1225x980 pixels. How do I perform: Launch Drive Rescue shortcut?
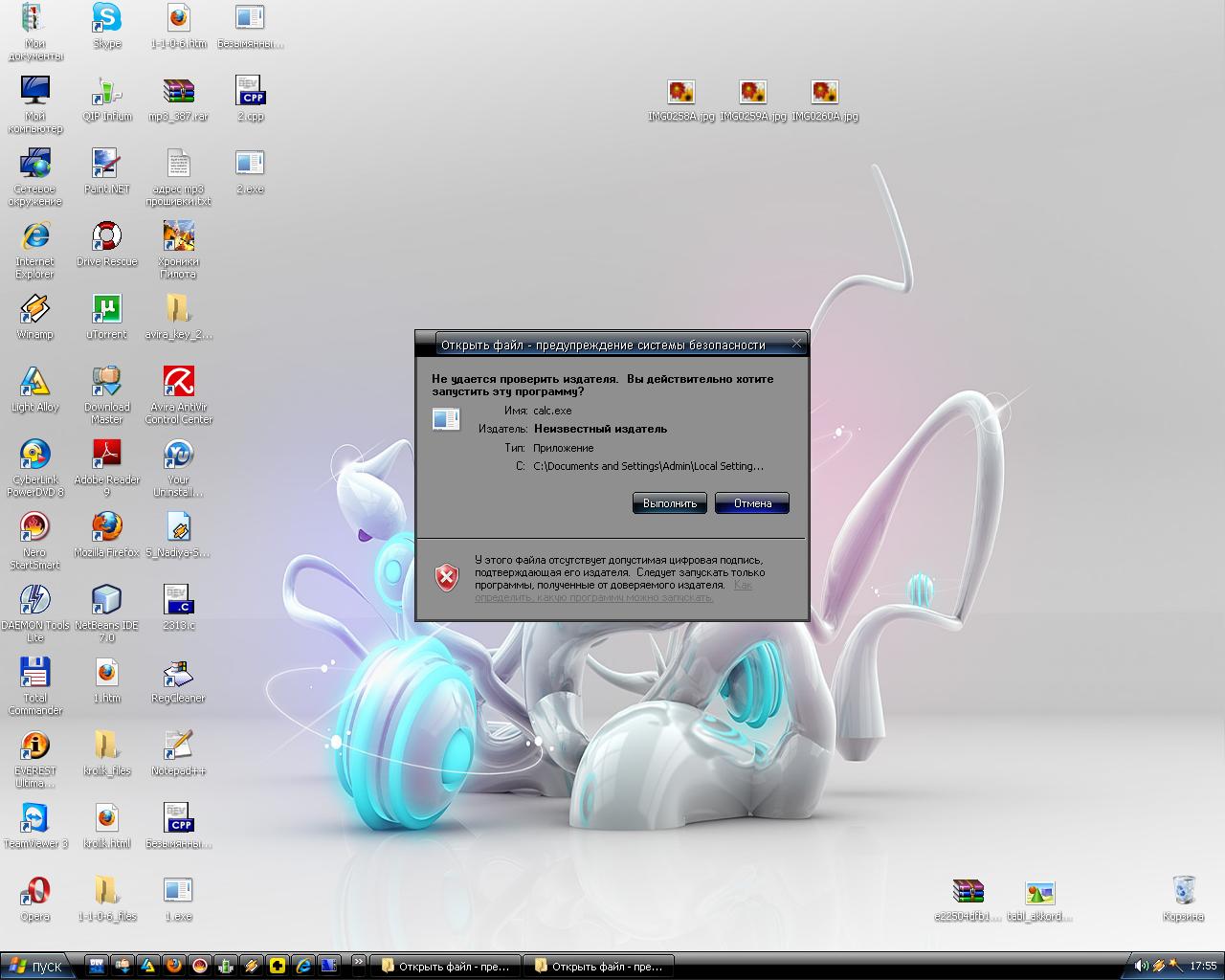[107, 245]
